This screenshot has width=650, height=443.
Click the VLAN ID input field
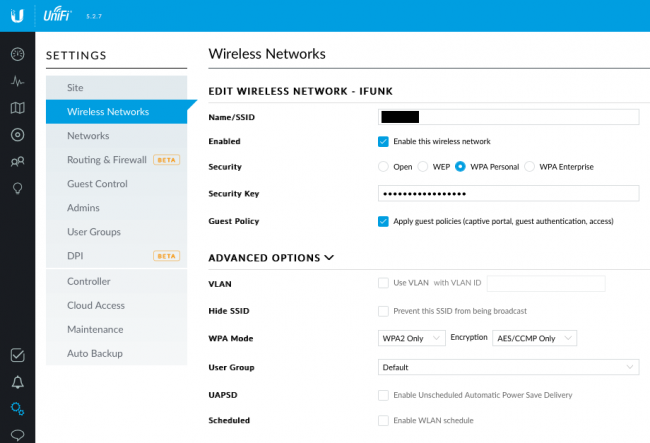click(x=546, y=283)
